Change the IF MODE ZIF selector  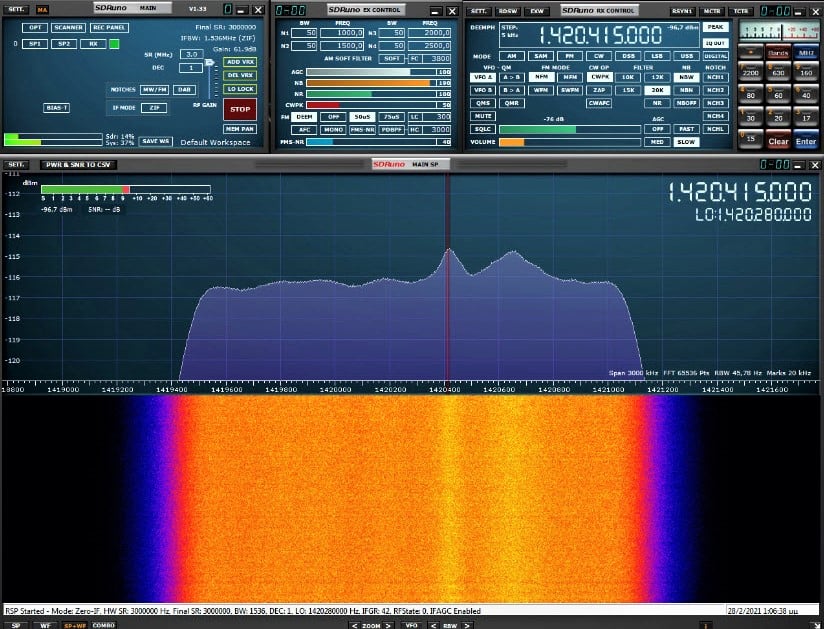(153, 107)
